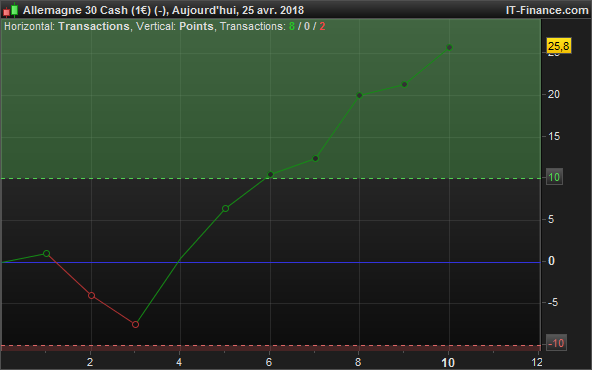Click the 8 label on the horizontal axis
Image resolution: width=592 pixels, height=370 pixels.
coord(358,362)
